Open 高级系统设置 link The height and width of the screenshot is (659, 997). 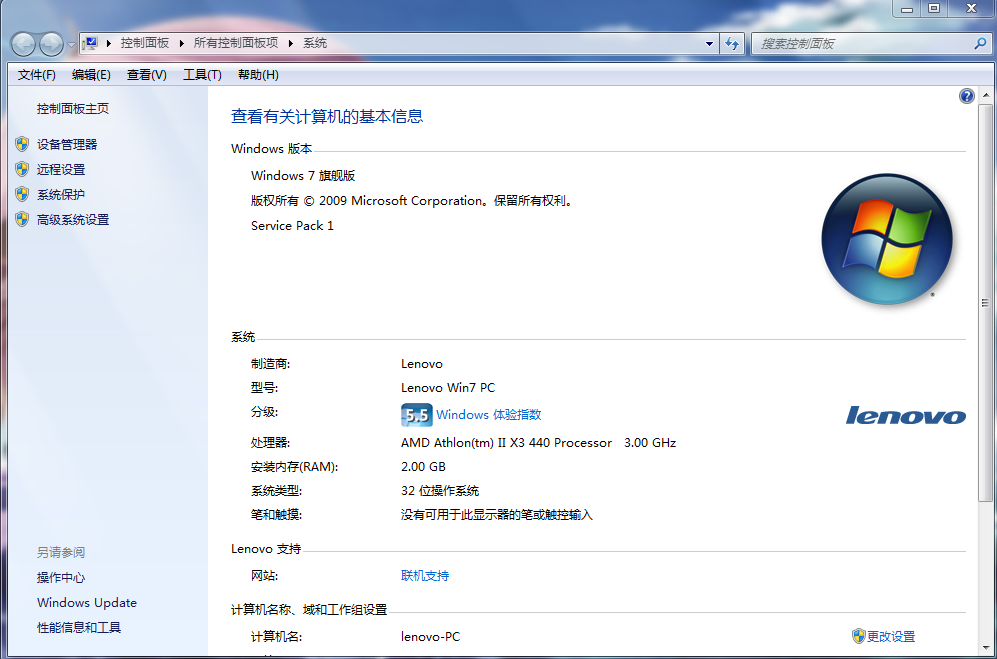click(73, 220)
